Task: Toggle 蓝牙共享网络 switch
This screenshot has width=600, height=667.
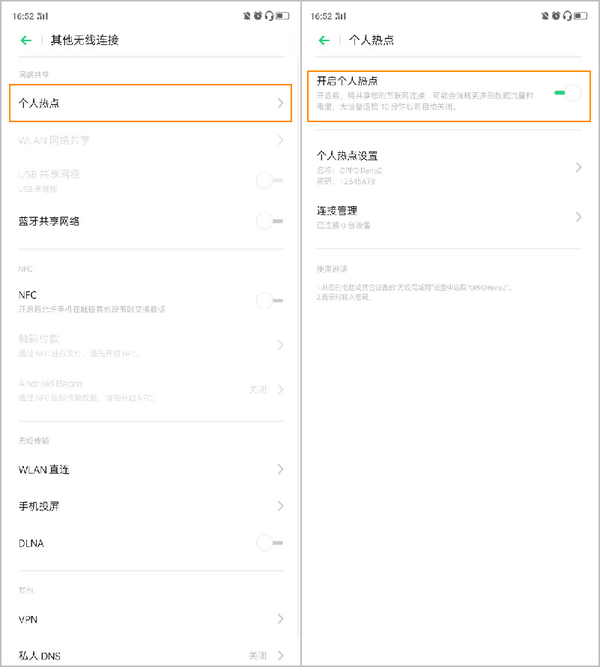Action: pos(265,221)
